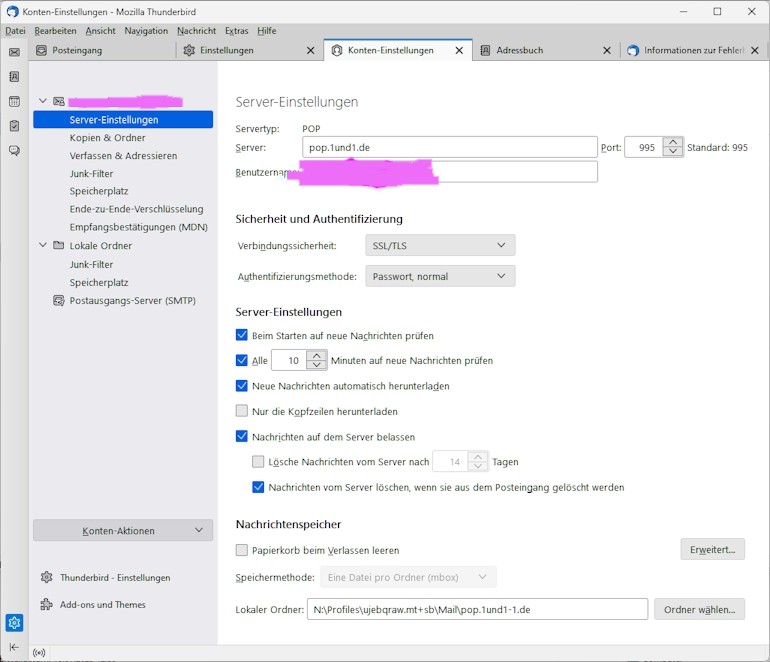Open the Verbindungssicherheit SSL/TLS dropdown

(x=440, y=245)
